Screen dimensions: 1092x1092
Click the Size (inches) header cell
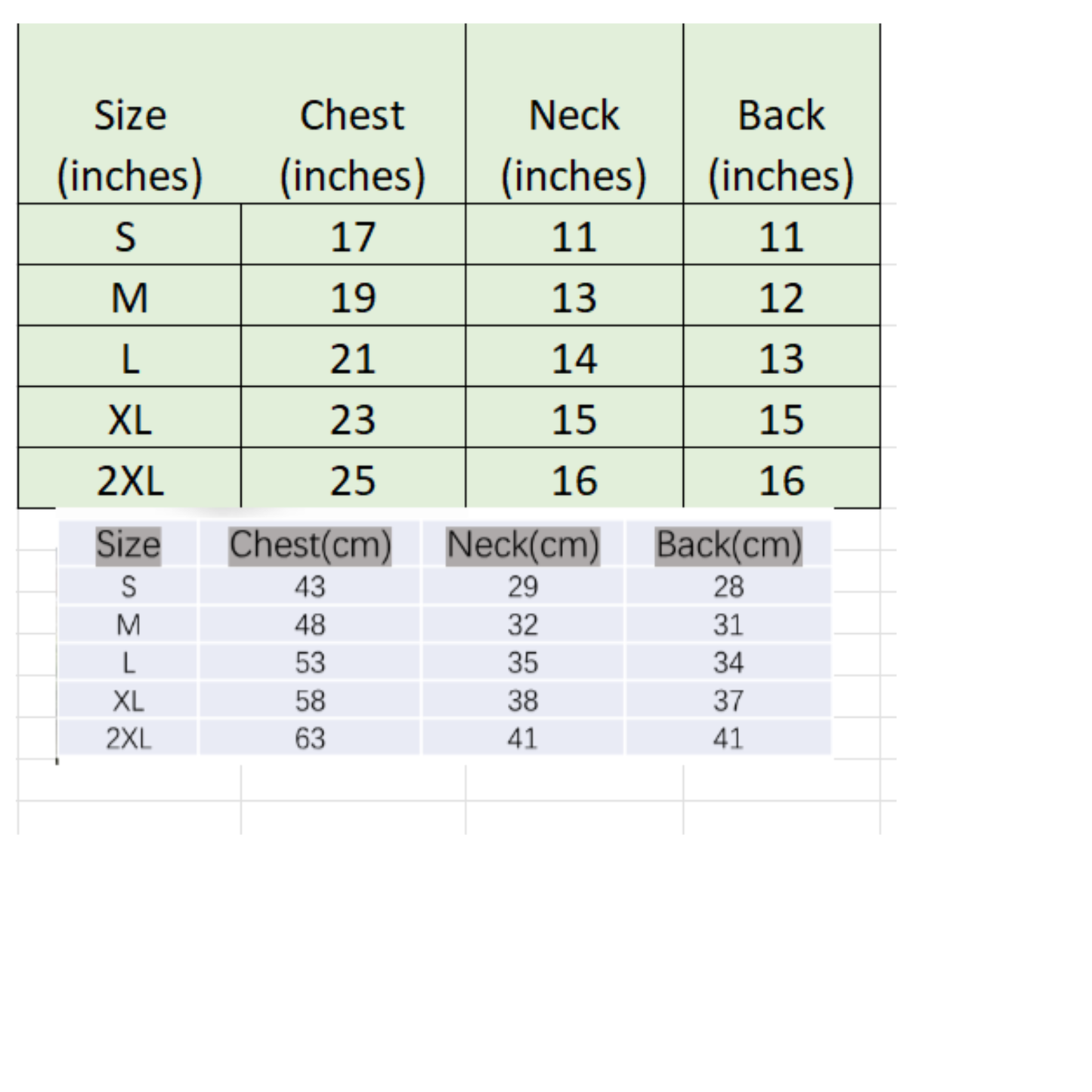129,145
